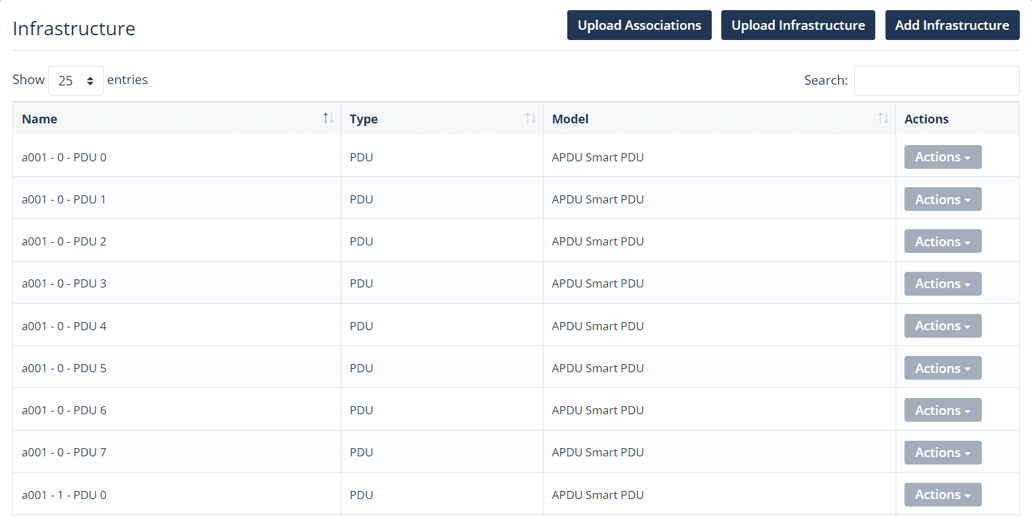Sort table by Type column arrows
Screen dimensions: 1032x516
point(530,118)
